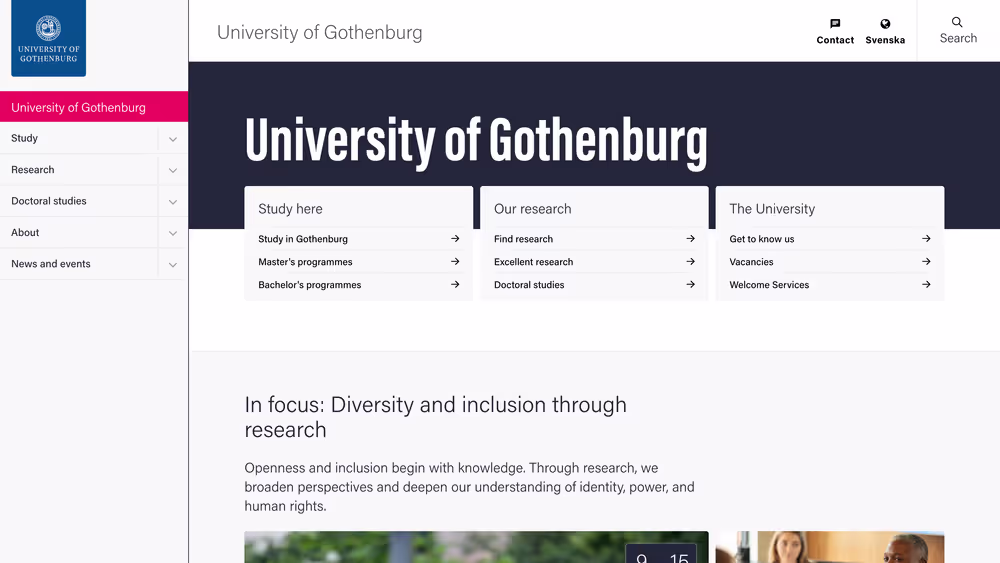
Task: Click arrow beside Bachelor's programmes
Action: [x=455, y=284]
